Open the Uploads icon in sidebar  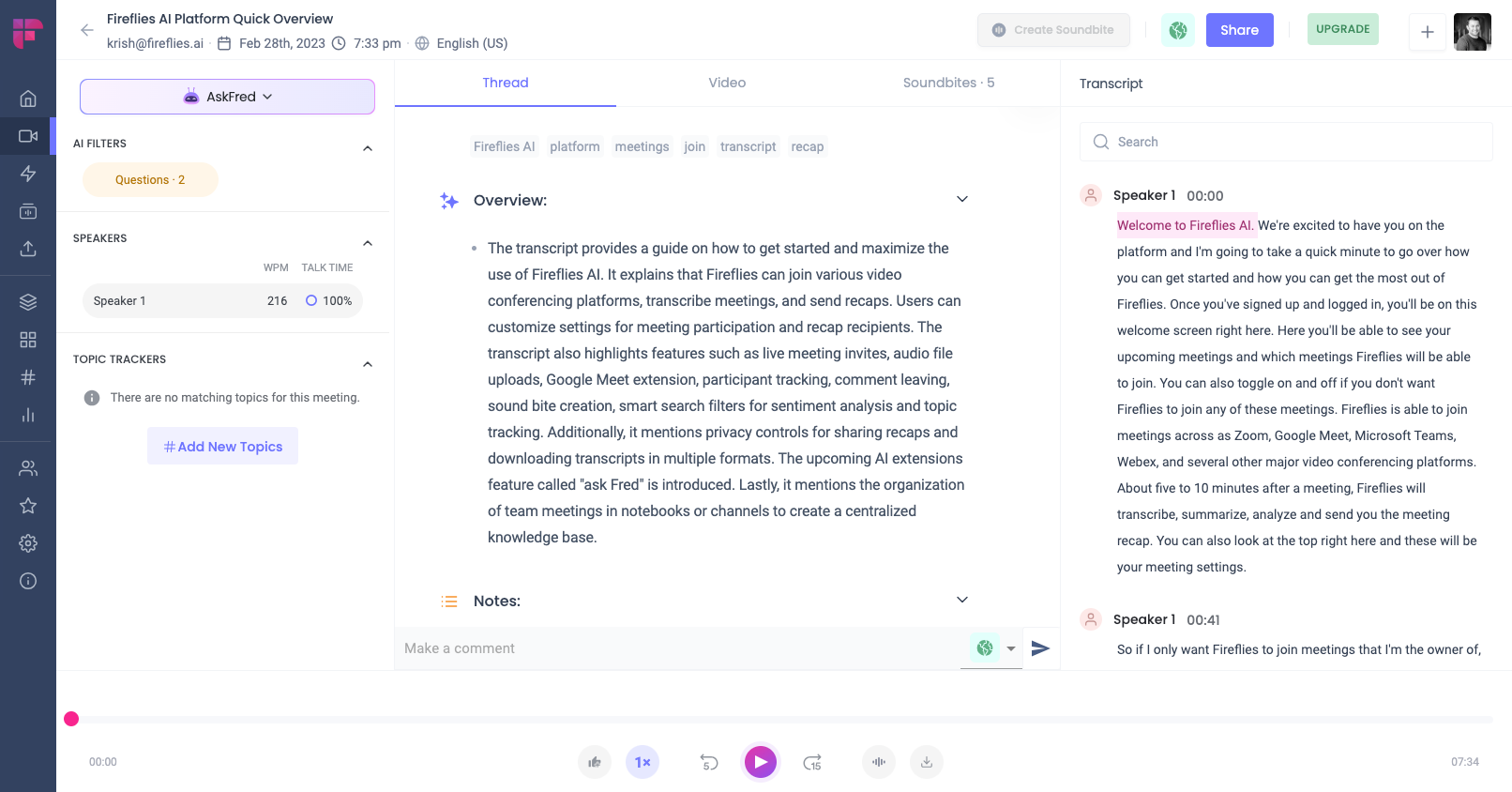[x=28, y=249]
